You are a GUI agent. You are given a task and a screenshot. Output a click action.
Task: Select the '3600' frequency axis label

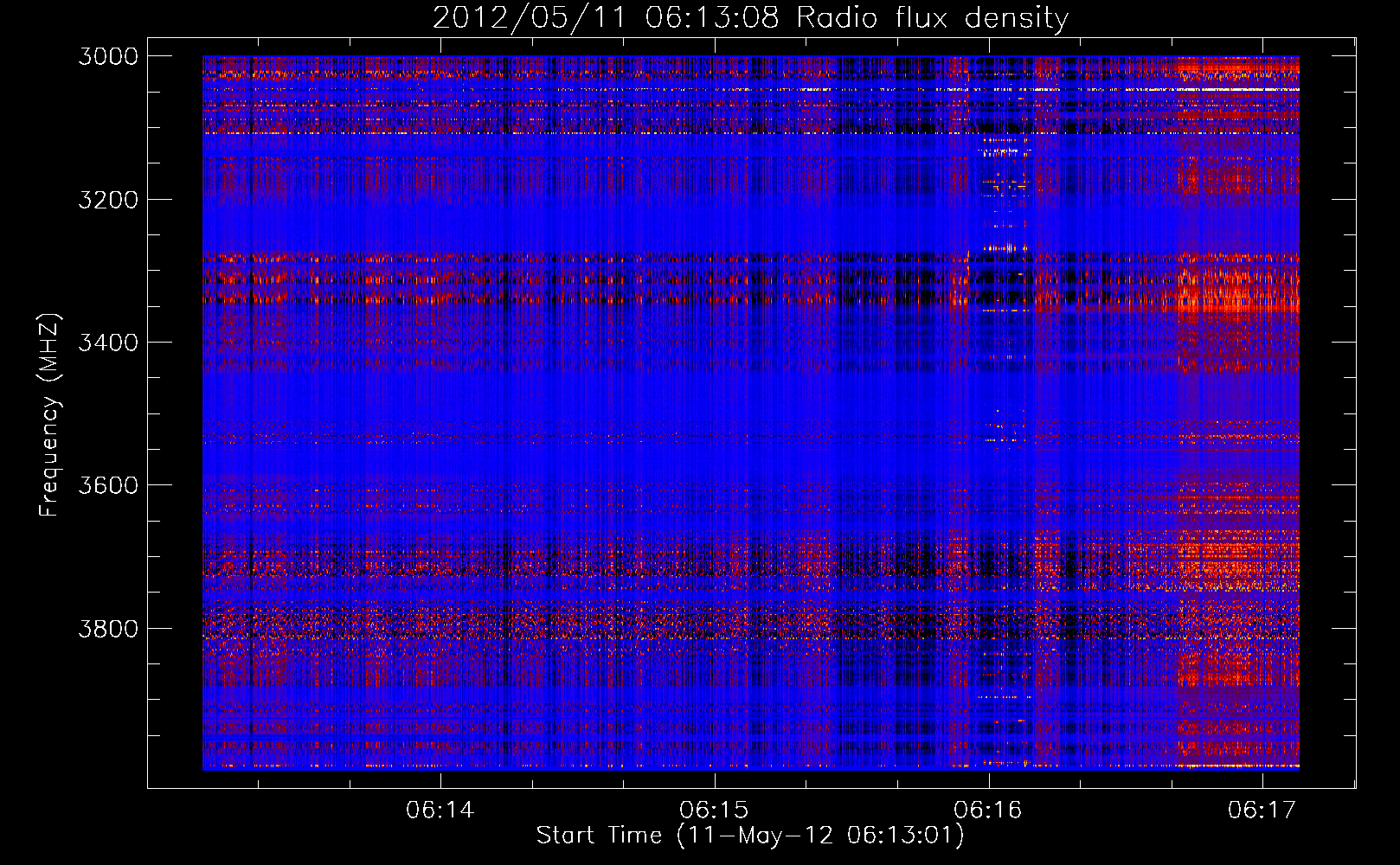(x=108, y=485)
